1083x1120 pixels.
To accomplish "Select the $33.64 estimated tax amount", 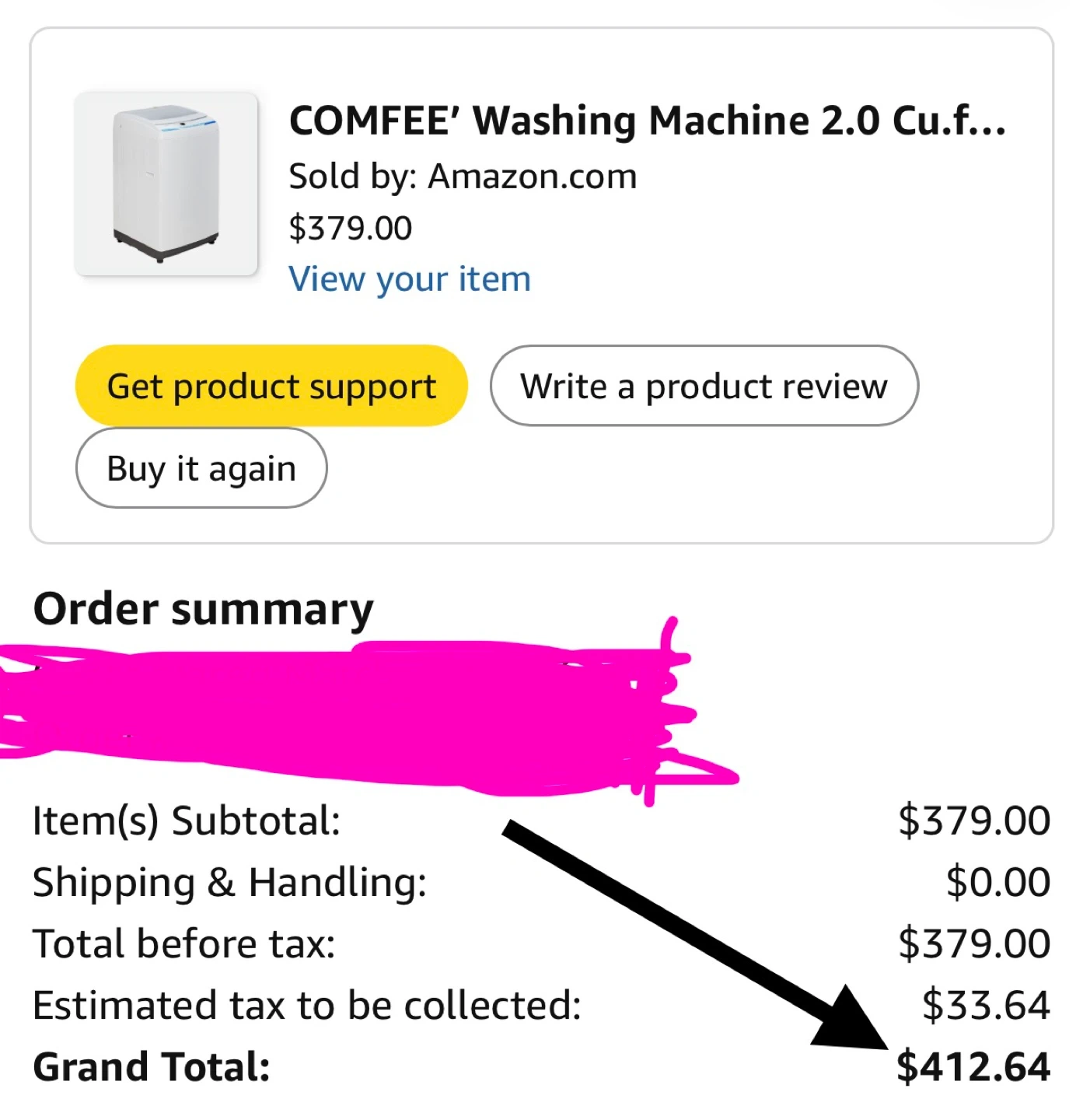I will click(x=986, y=1006).
